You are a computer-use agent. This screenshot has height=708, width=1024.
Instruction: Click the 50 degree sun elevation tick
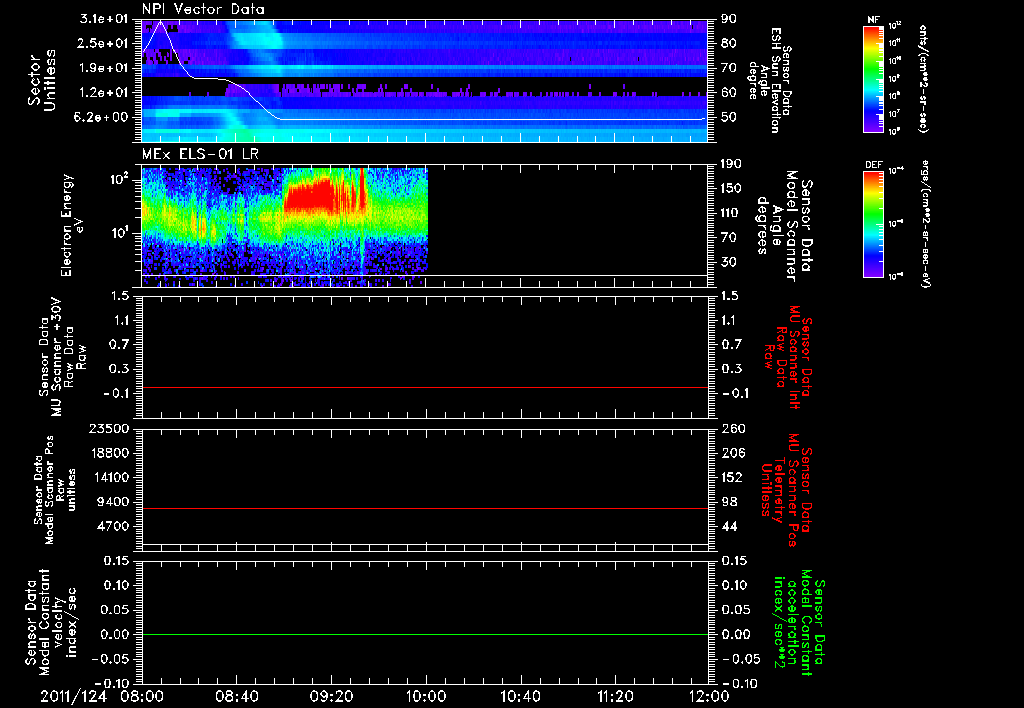(729, 118)
